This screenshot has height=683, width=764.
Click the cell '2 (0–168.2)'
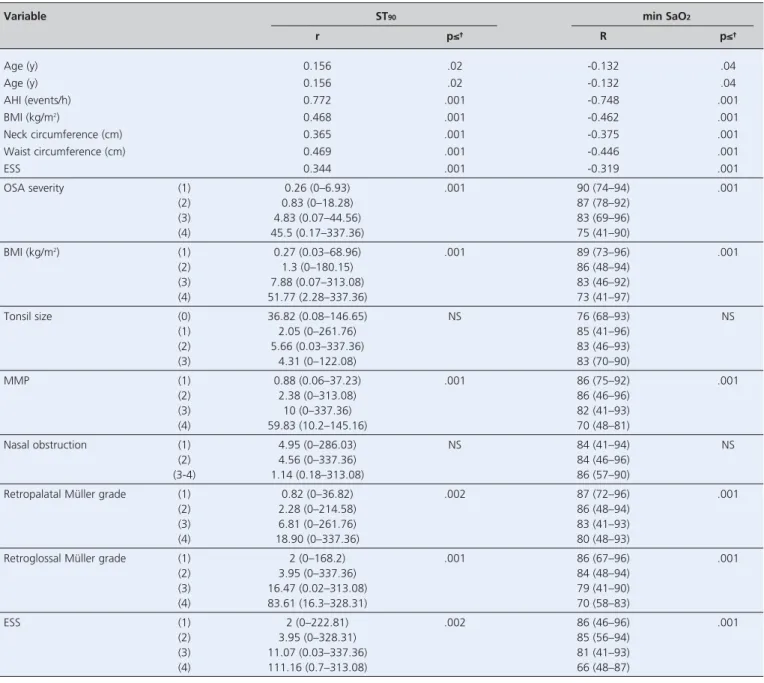tap(317, 558)
